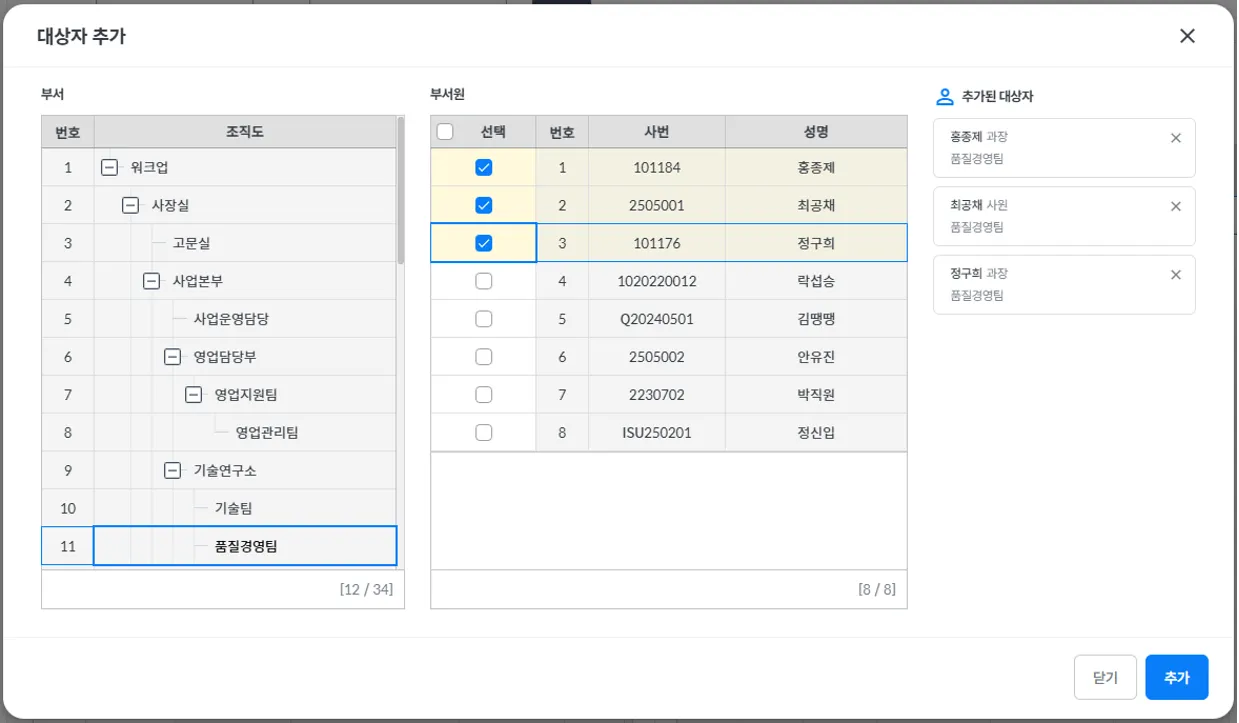Viewport: 1239px width, 723px height.
Task: Click the 추가된 대상자 person icon
Action: click(944, 97)
